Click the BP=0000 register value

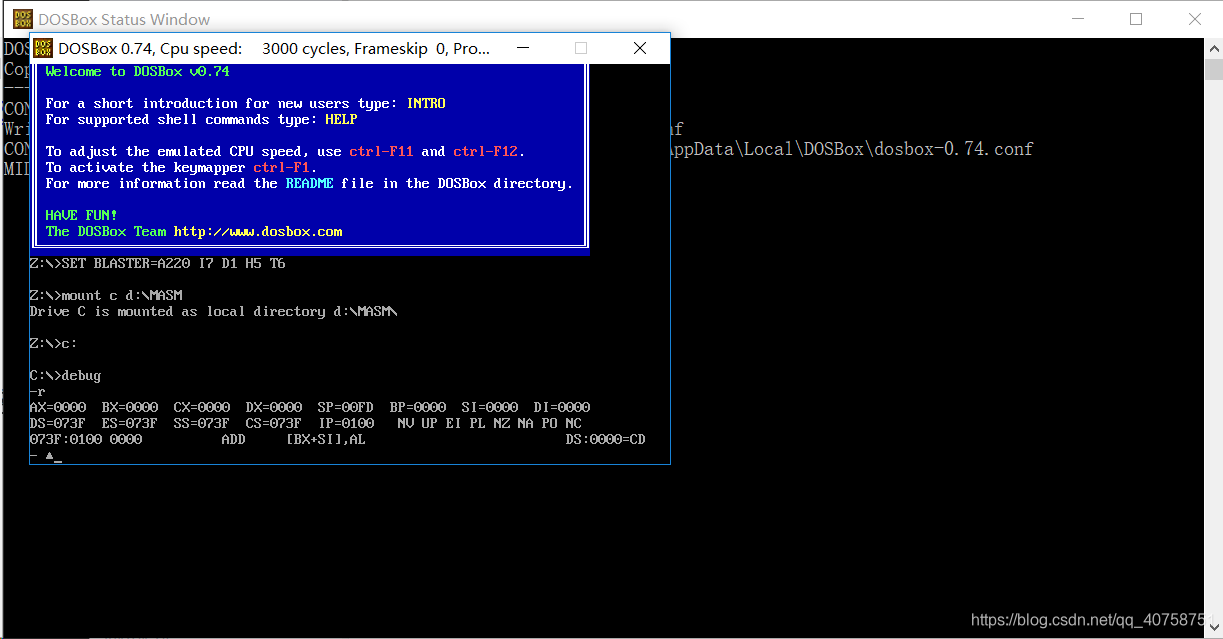coord(417,407)
